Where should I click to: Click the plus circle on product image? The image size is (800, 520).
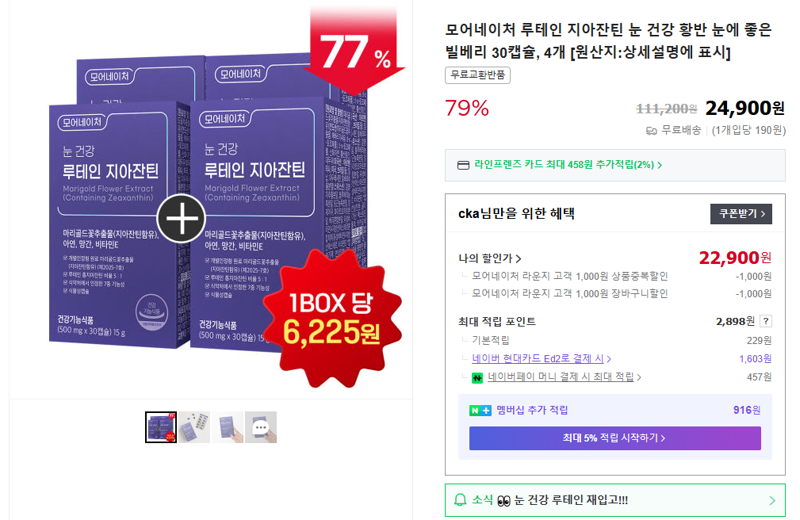[x=181, y=218]
